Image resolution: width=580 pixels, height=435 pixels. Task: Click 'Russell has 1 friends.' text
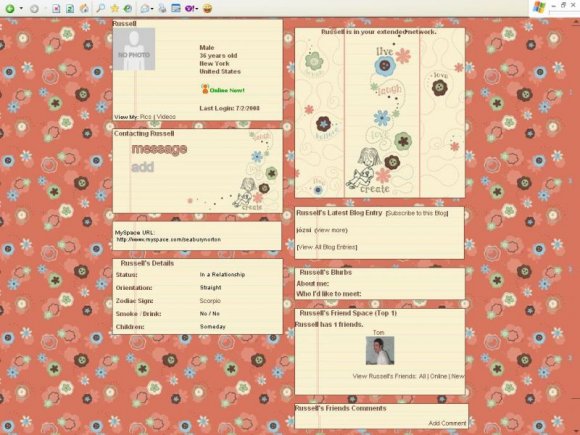coord(329,325)
